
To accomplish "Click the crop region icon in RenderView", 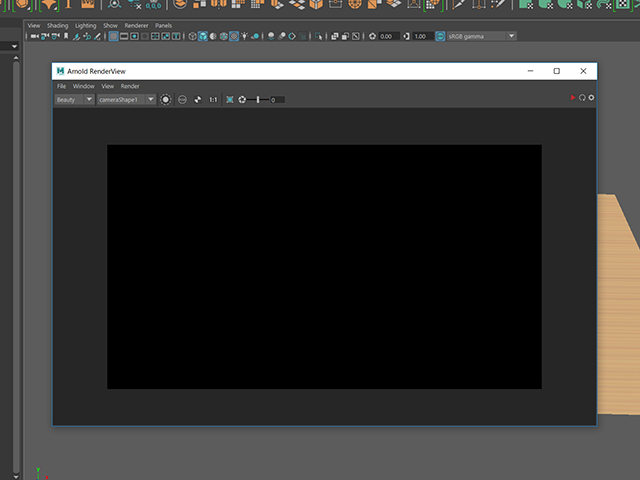I will coord(230,100).
